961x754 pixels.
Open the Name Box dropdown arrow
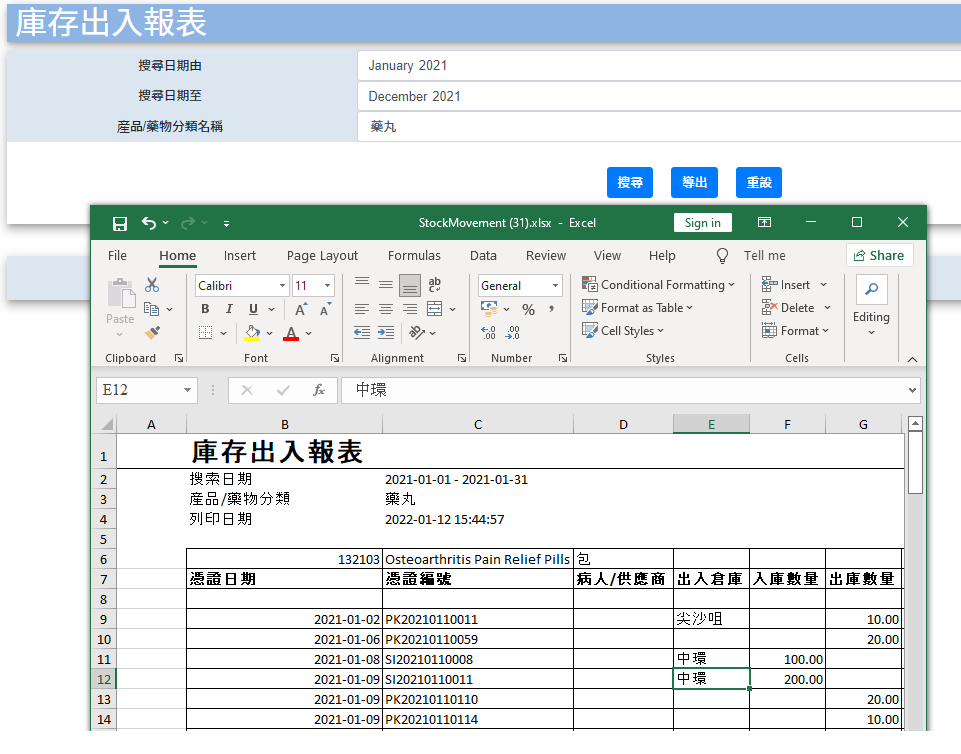coord(188,390)
